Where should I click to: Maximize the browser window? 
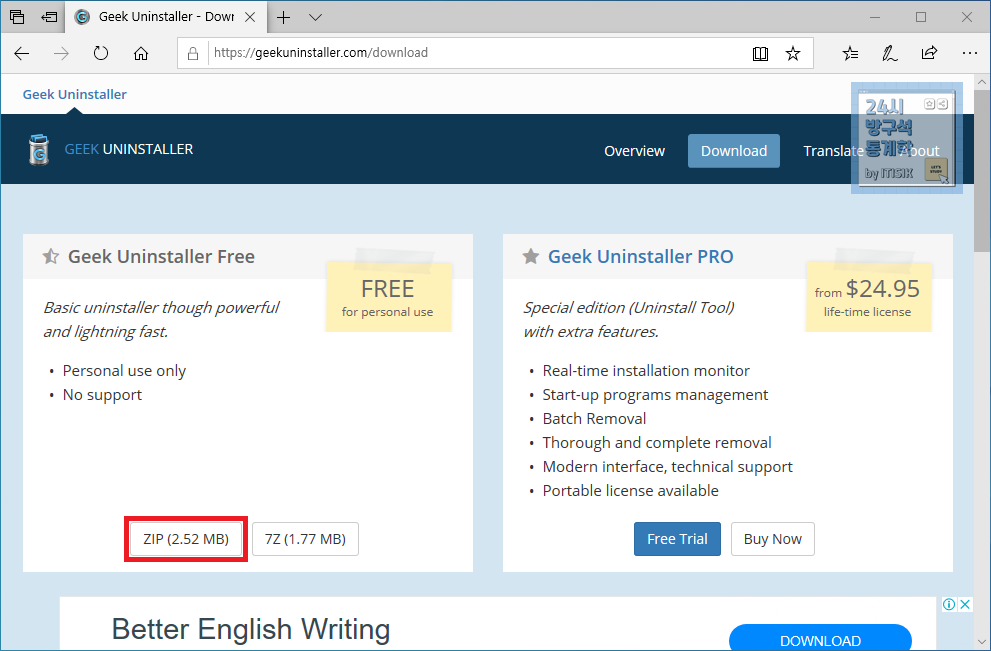[921, 17]
